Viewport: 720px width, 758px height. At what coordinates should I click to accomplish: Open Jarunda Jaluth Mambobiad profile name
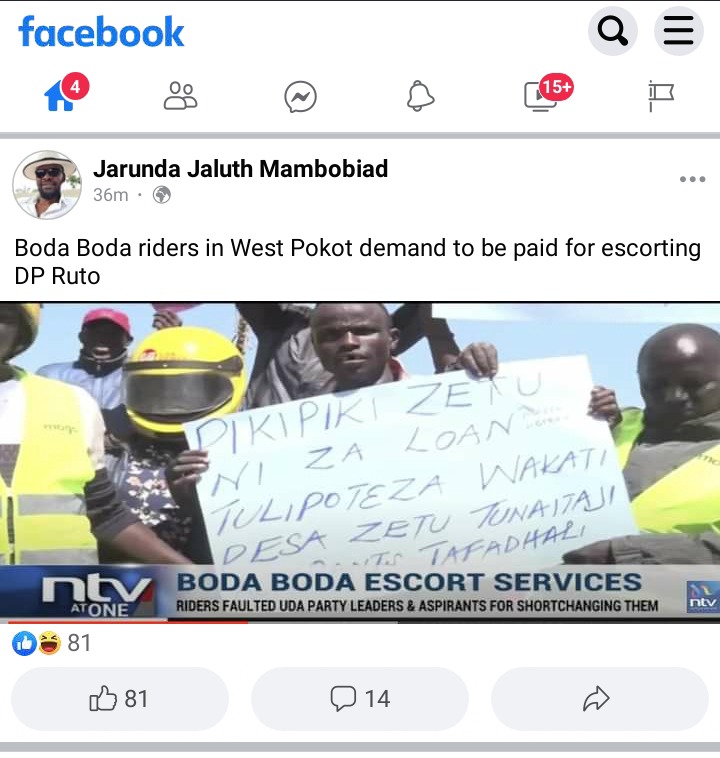point(240,169)
